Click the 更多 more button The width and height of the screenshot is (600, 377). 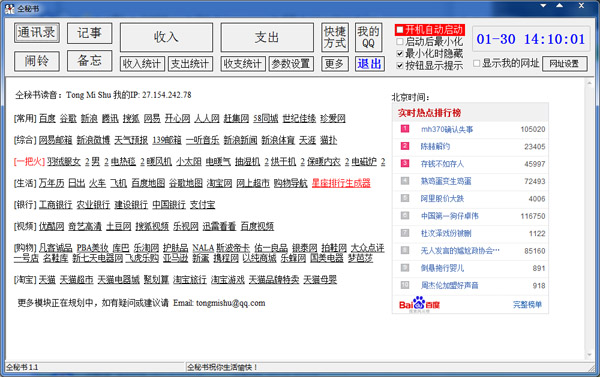[335, 64]
